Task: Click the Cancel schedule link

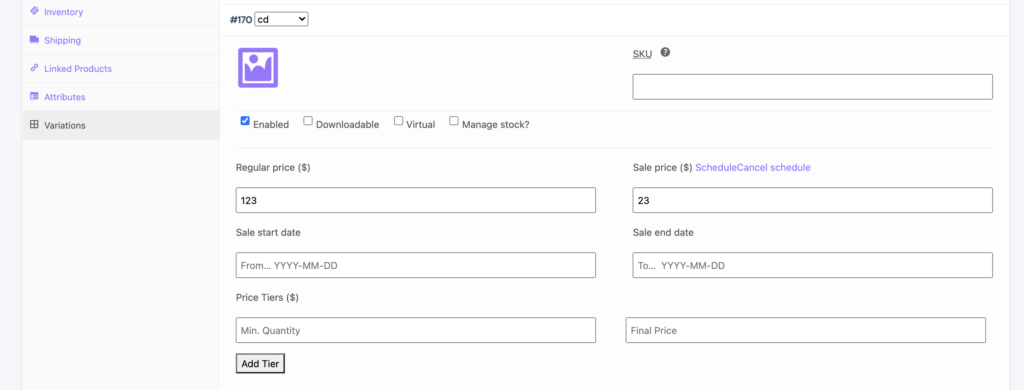Action: 773,167
